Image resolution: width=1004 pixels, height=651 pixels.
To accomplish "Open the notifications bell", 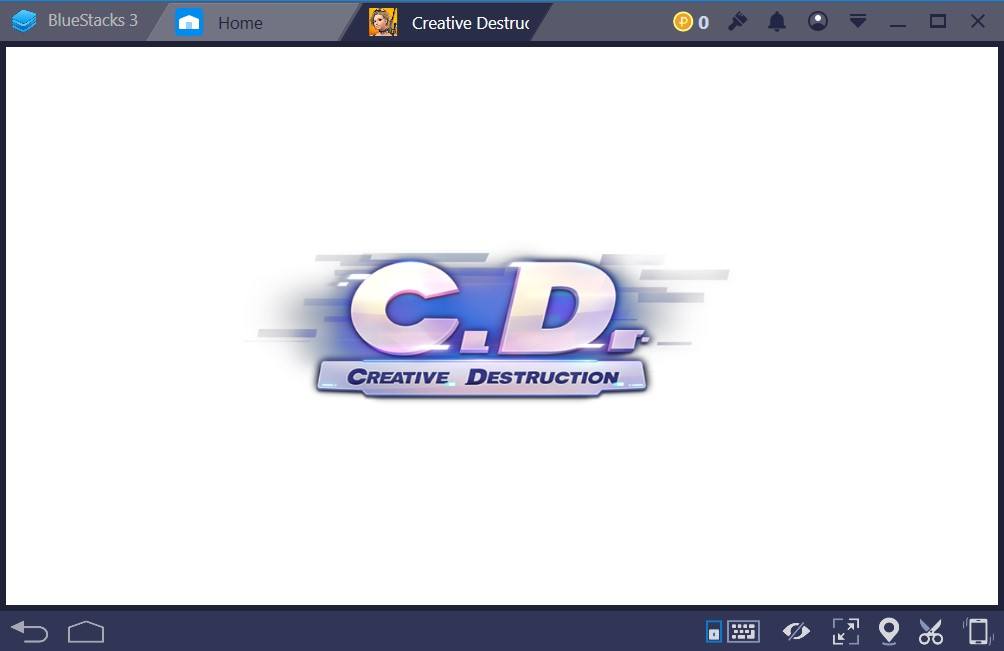I will [x=777, y=22].
